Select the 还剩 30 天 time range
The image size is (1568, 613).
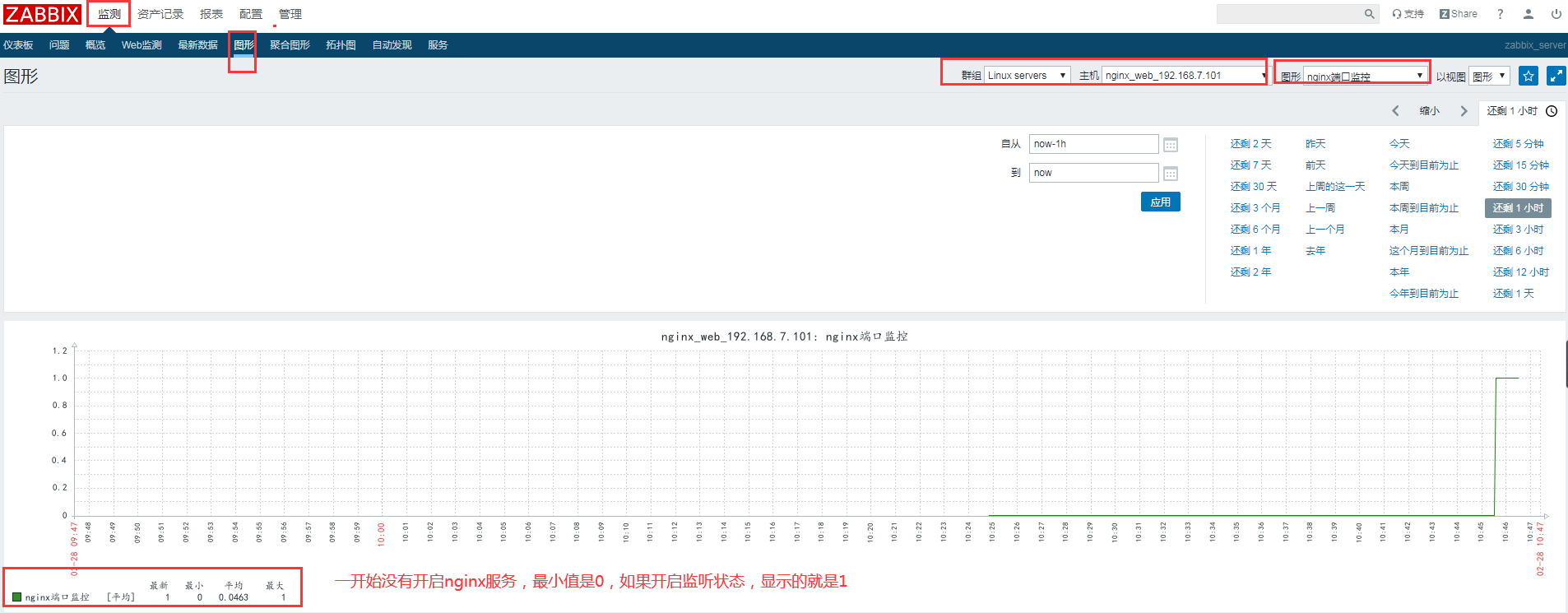pyautogui.click(x=1253, y=187)
